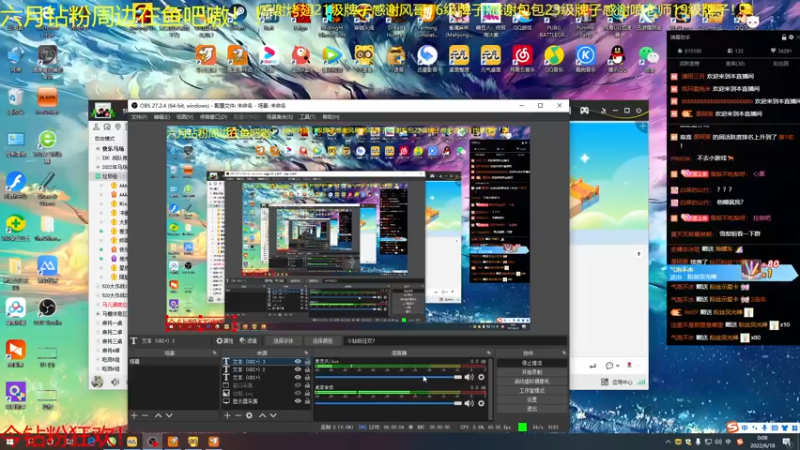Screen dimensions: 800x450
Task: Open QQ音乐 desktop shortcut
Action: [554, 59]
